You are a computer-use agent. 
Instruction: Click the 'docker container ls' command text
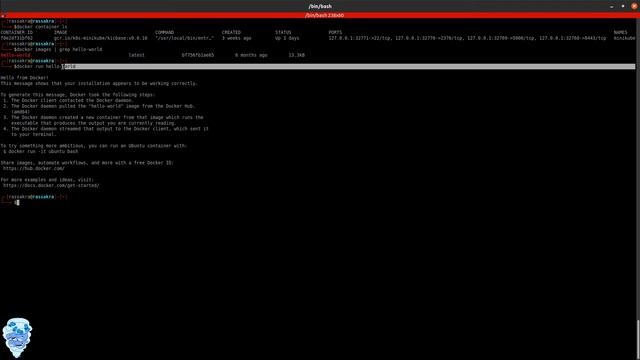click(42, 27)
